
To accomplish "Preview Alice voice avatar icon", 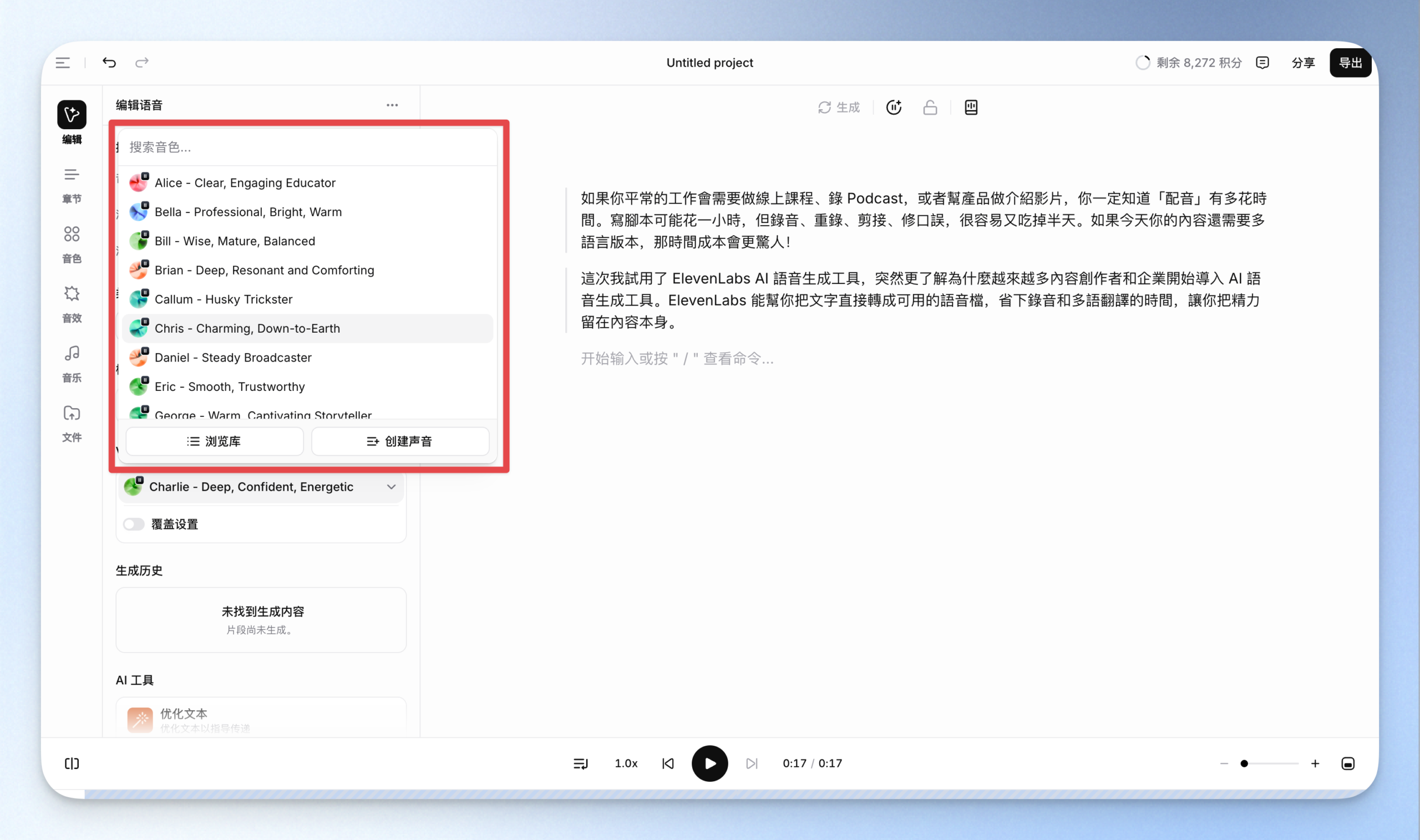I will [139, 182].
